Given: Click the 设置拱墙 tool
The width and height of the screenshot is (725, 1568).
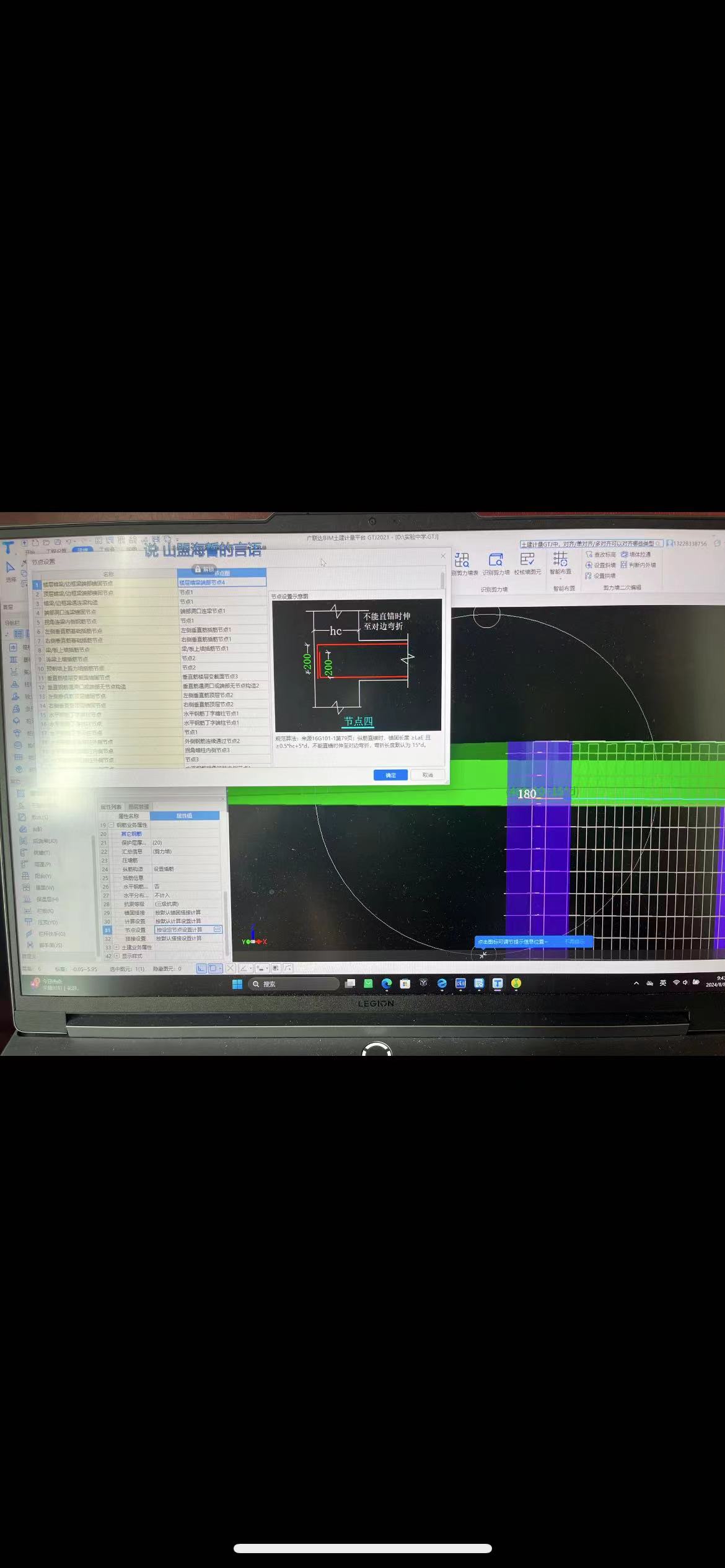Looking at the screenshot, I should click(600, 575).
